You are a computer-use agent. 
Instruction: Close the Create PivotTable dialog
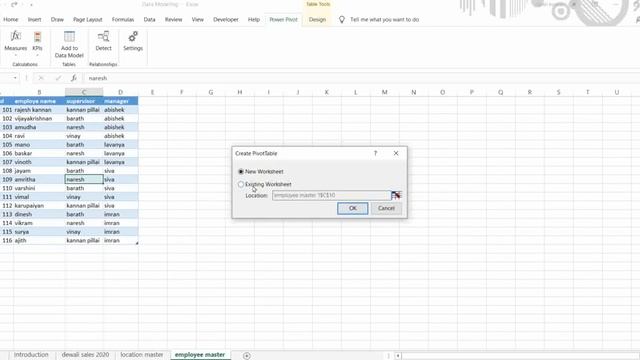click(396, 153)
